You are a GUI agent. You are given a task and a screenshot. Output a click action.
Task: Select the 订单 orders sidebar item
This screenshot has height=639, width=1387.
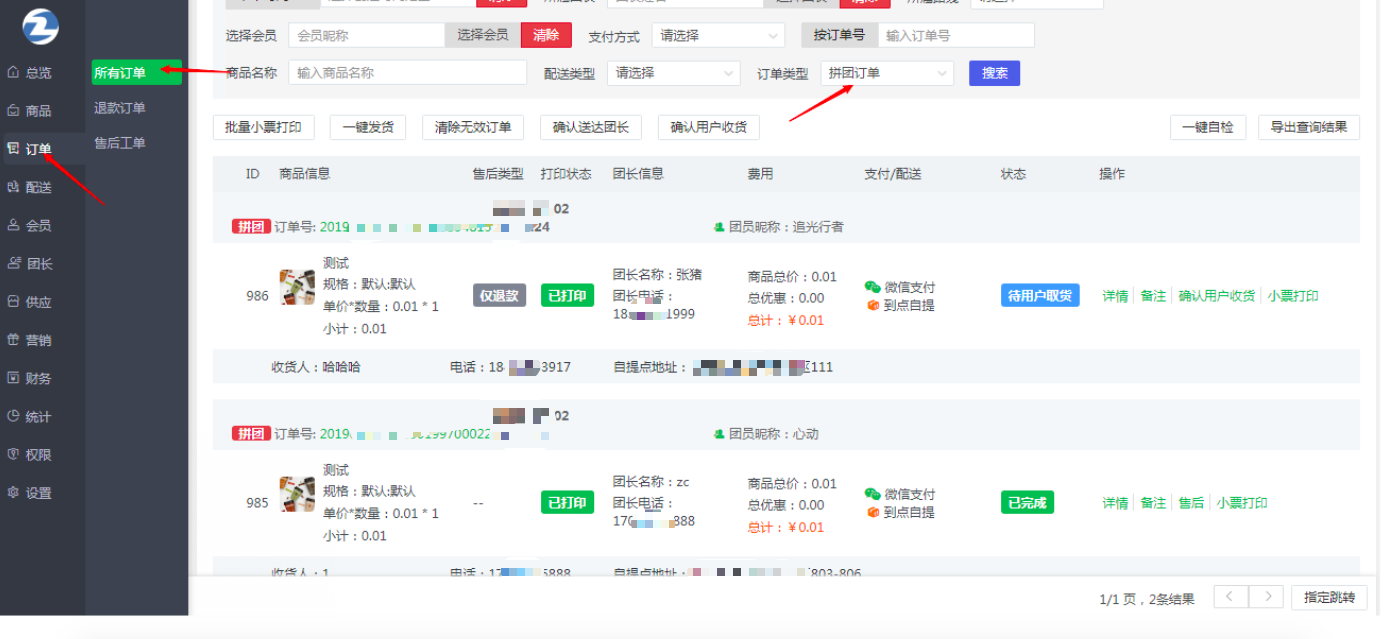pyautogui.click(x=30, y=149)
